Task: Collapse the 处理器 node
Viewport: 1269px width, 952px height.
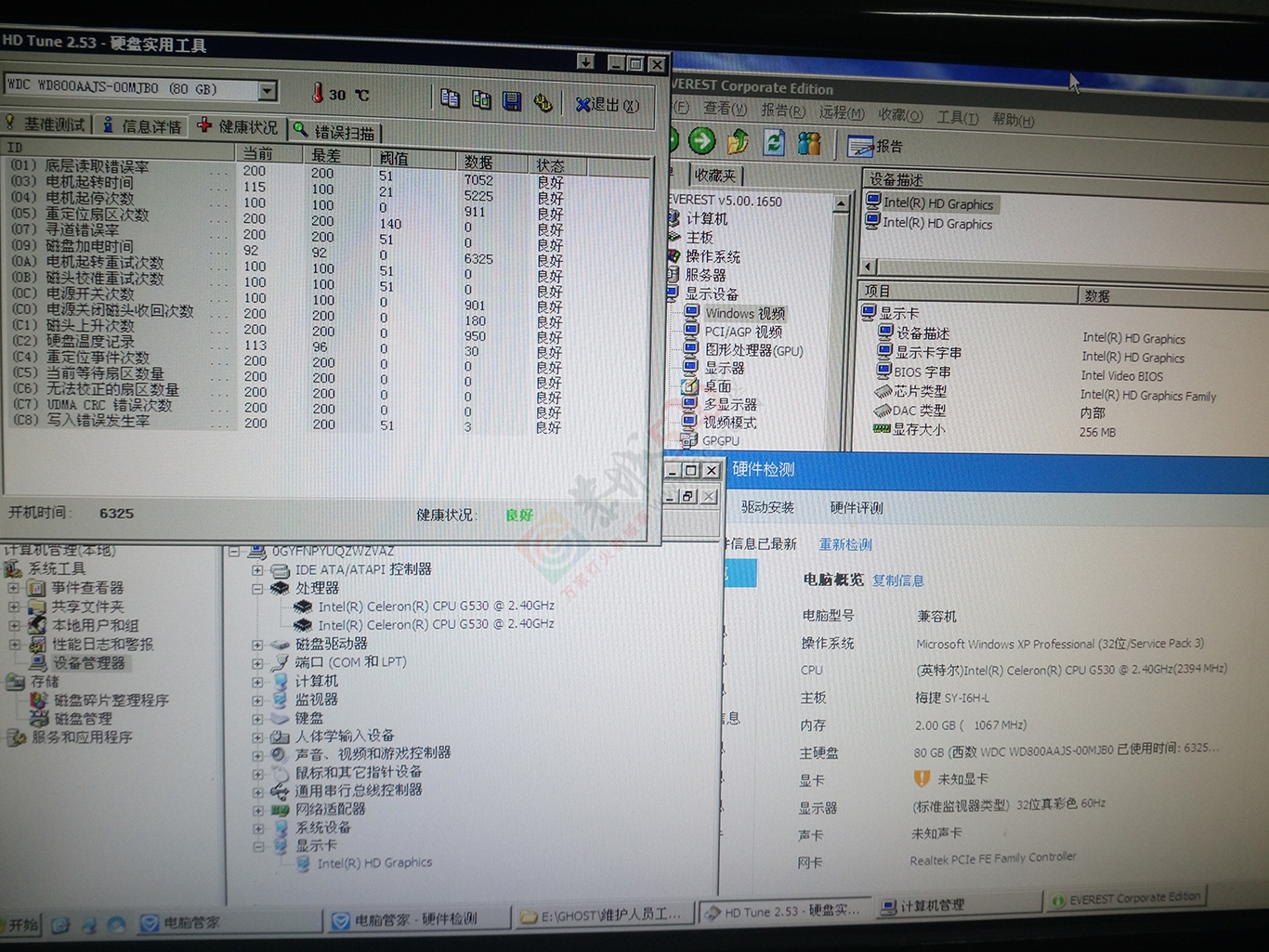Action: (x=257, y=589)
